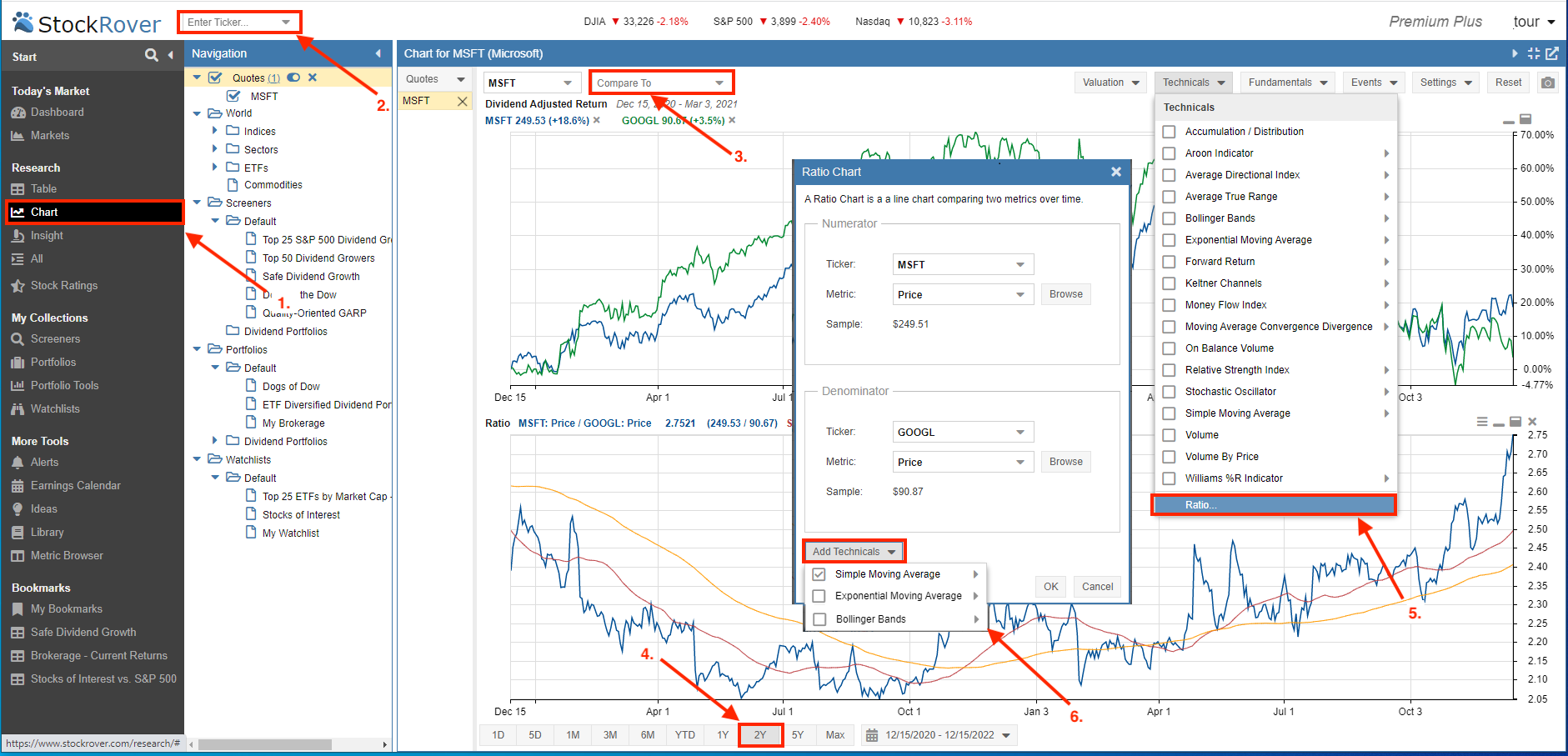Open the Fundamentals dropdown
The height and width of the screenshot is (756, 1568).
pyautogui.click(x=1288, y=83)
